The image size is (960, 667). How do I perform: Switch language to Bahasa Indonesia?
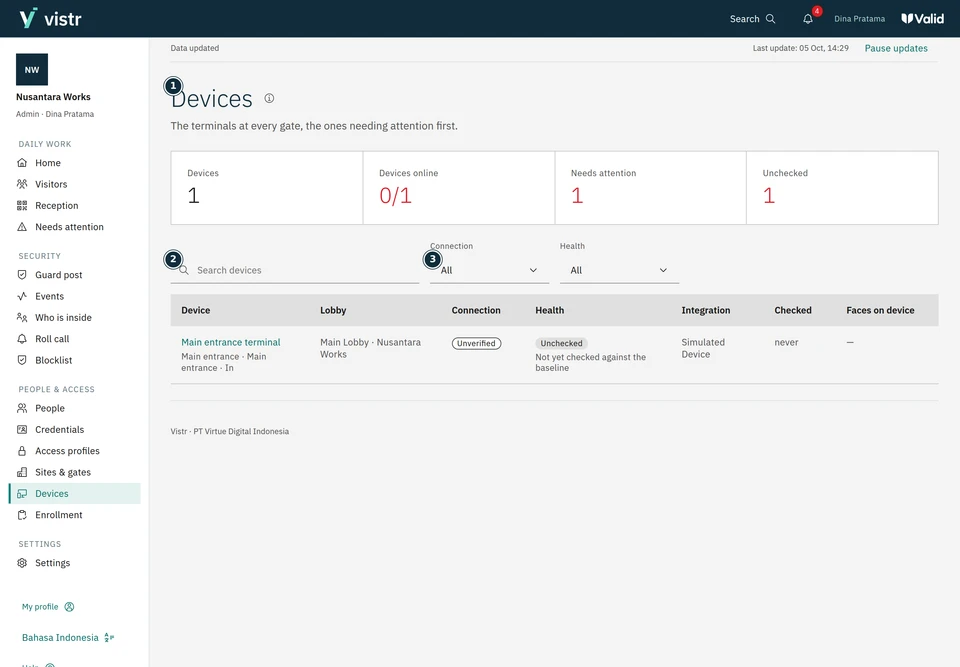67,638
